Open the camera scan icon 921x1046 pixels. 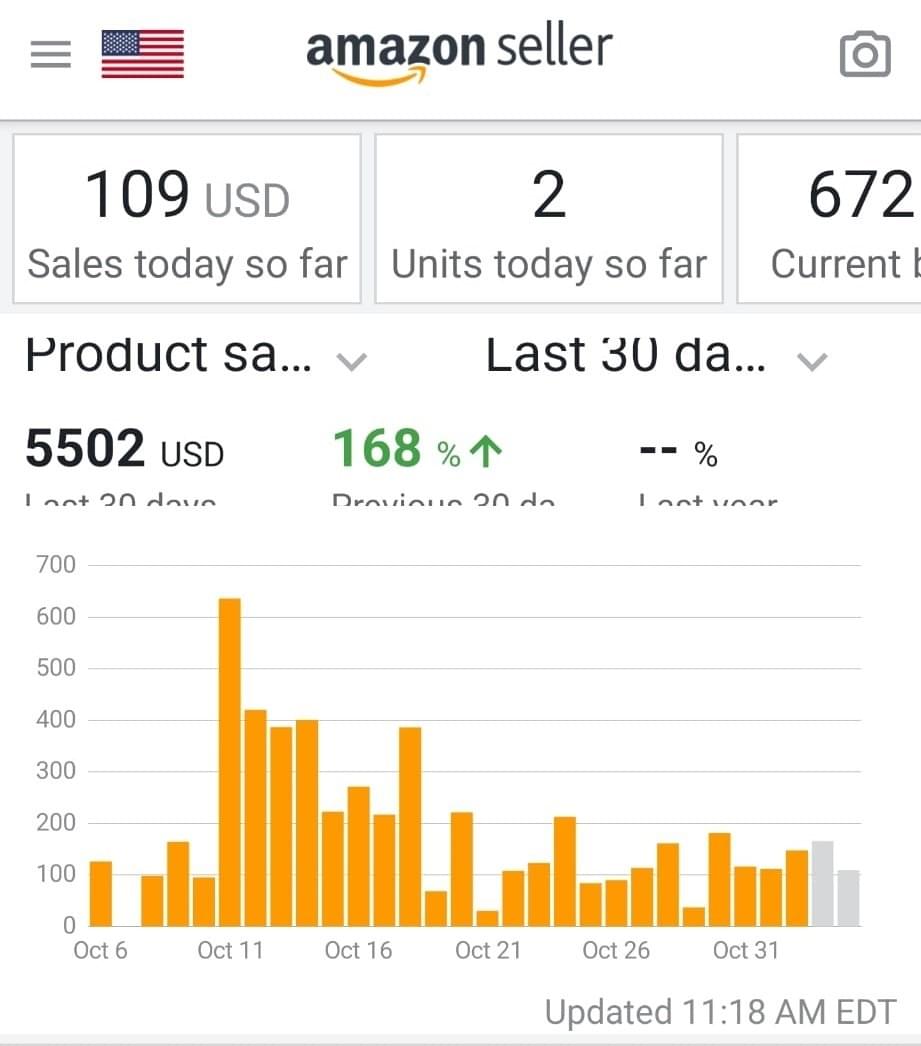coord(864,54)
